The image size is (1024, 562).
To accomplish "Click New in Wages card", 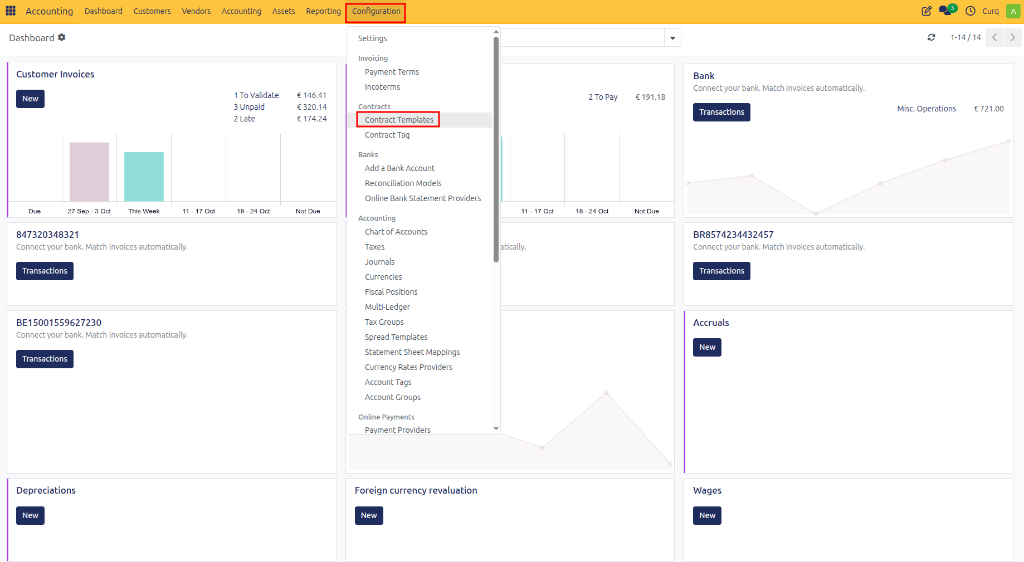I will click(707, 516).
